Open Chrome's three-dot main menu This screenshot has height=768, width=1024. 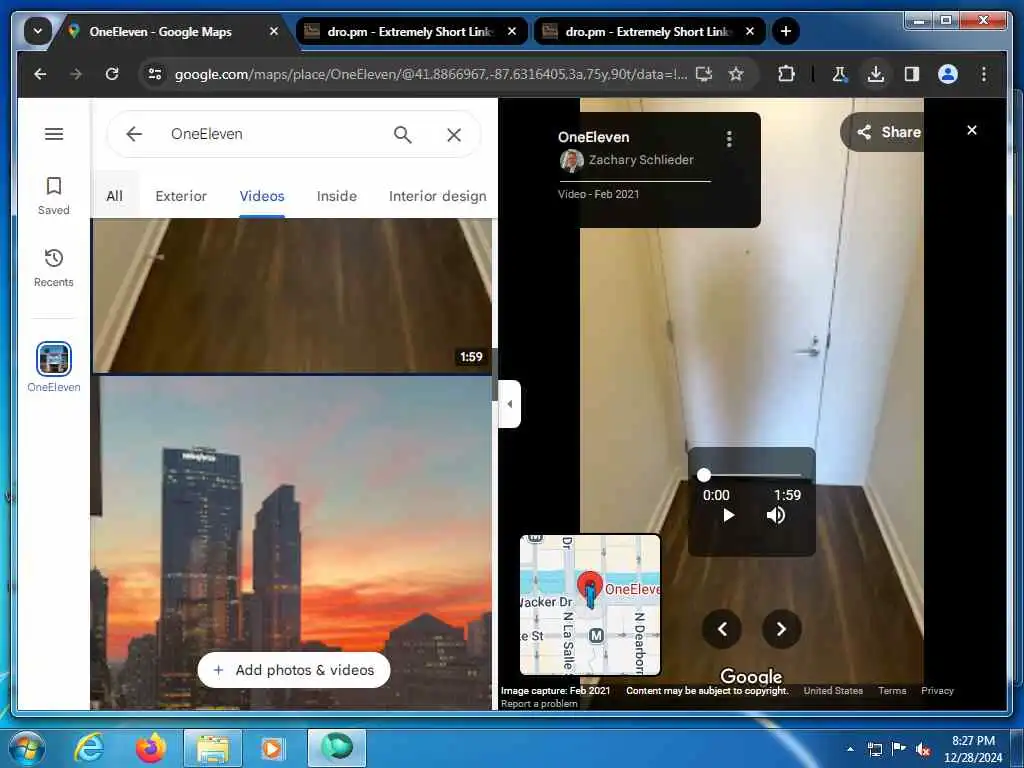984,74
